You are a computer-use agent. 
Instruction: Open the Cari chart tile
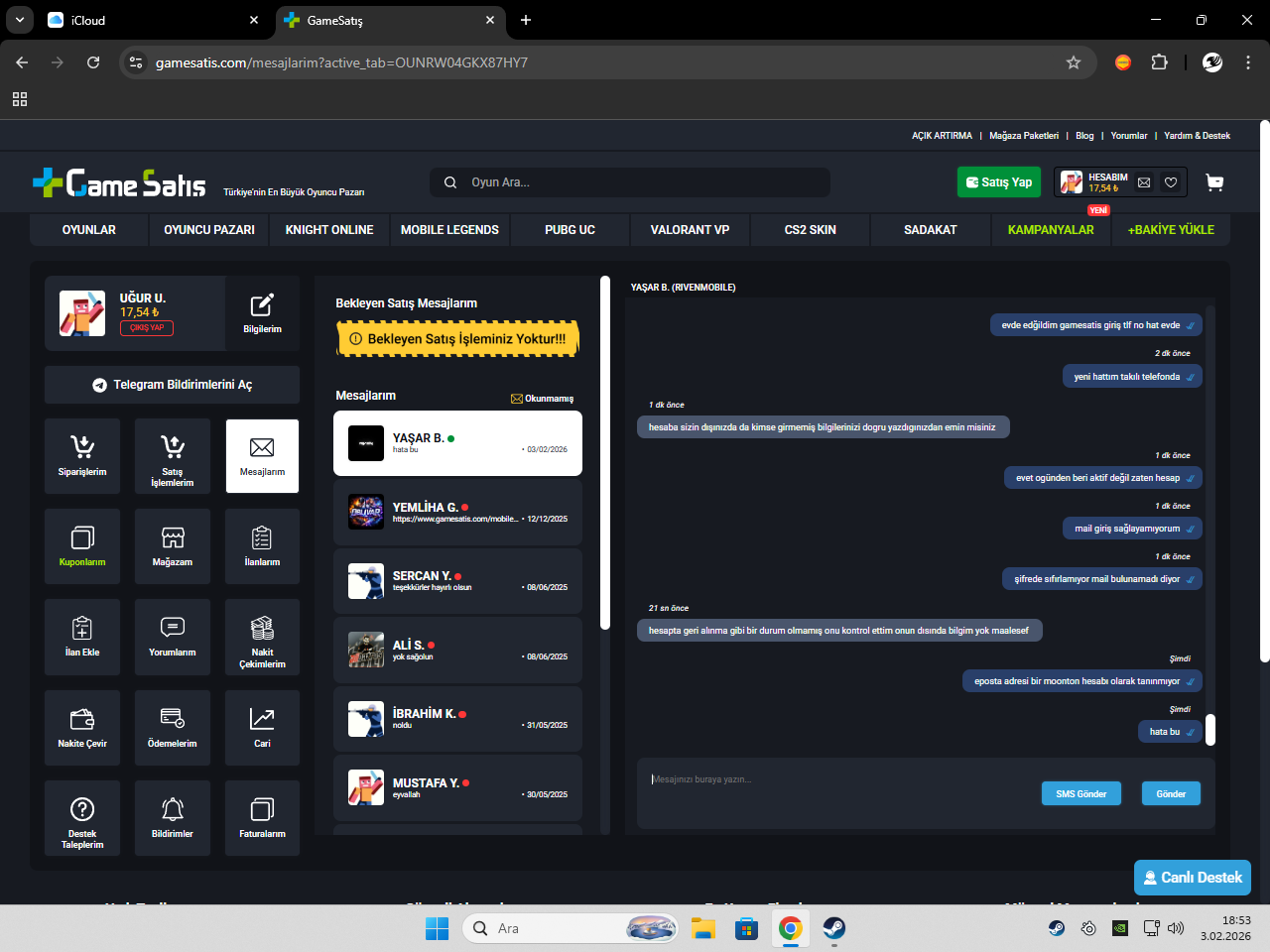[x=262, y=728]
